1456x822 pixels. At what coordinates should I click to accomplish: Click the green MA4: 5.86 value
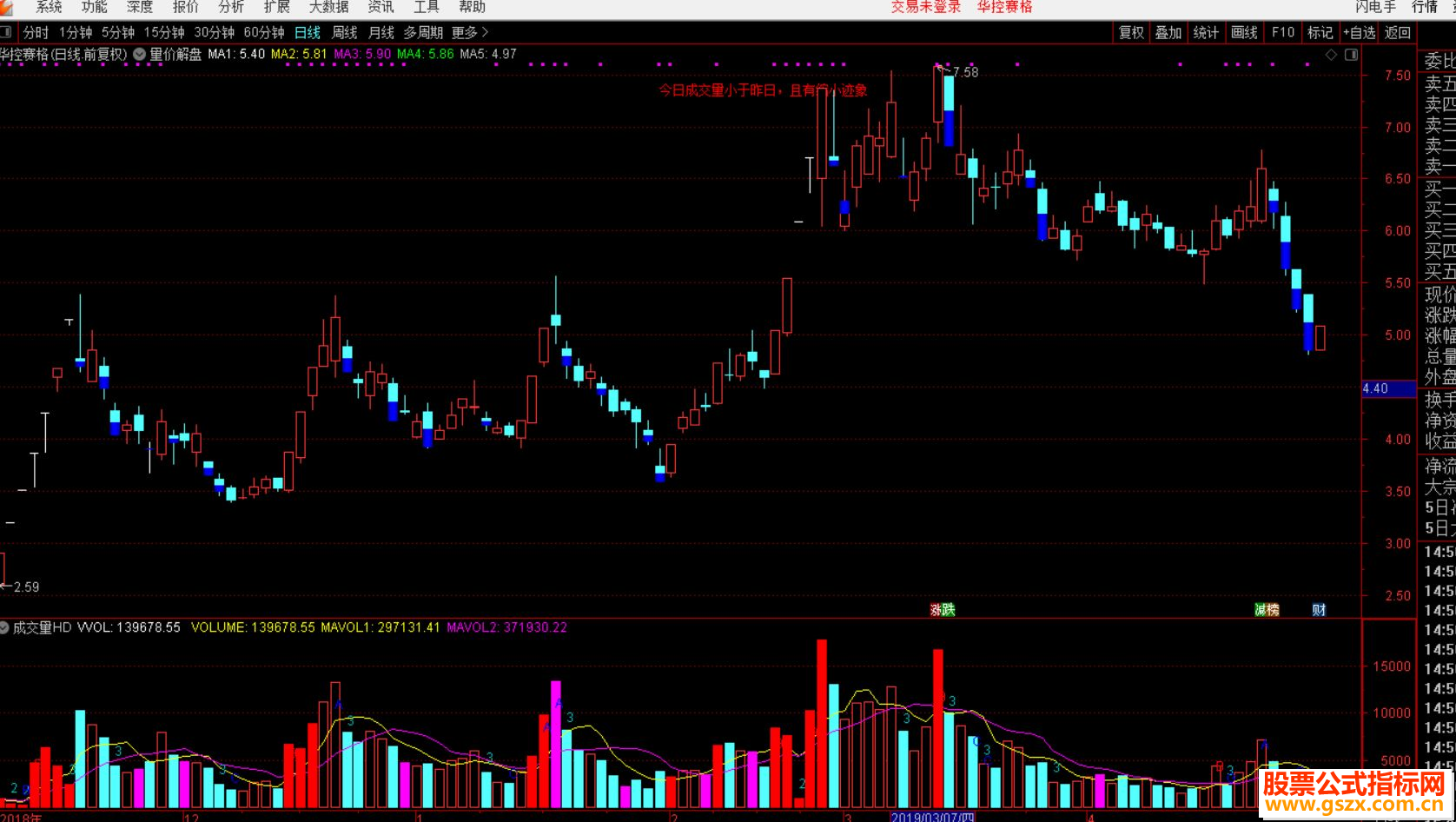(x=426, y=54)
